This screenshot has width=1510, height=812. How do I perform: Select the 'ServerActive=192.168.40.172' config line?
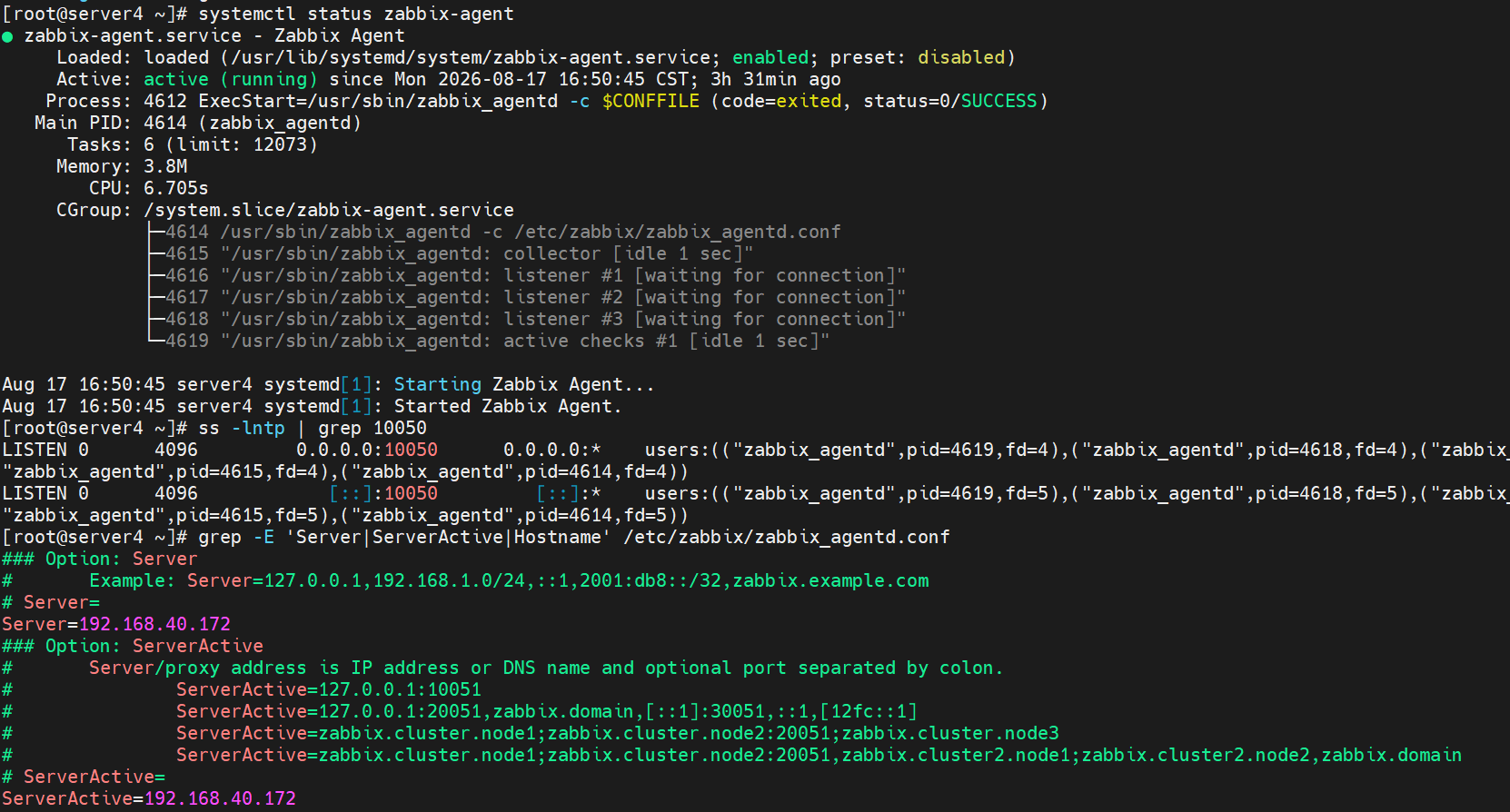(x=149, y=798)
